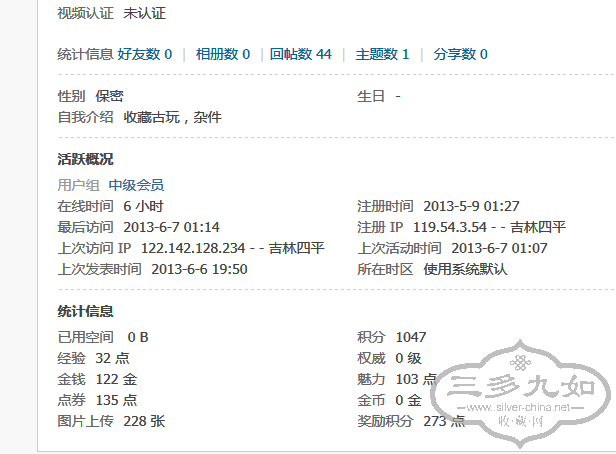Image resolution: width=616 pixels, height=454 pixels.
Task: Click the 注册时间 2013-5-9 01:27 value
Action: (x=470, y=206)
